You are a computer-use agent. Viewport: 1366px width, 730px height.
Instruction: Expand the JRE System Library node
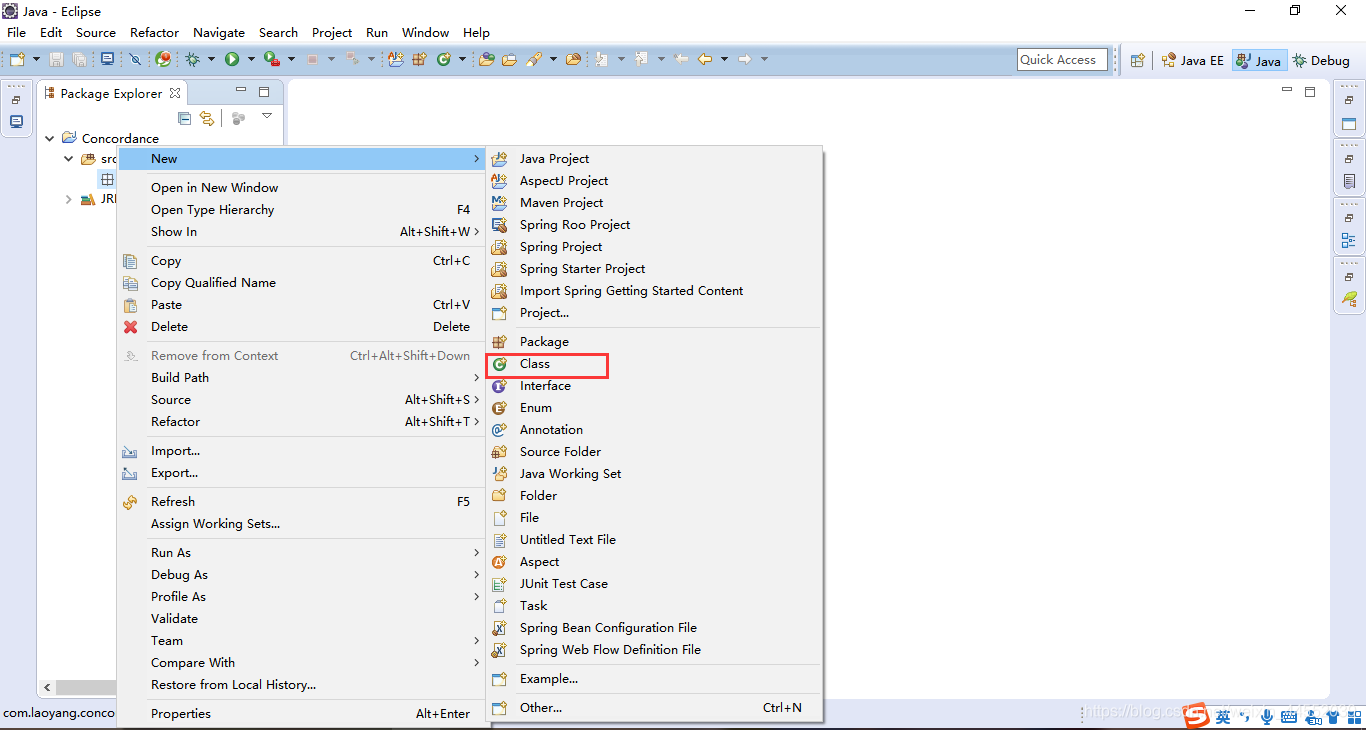click(68, 199)
